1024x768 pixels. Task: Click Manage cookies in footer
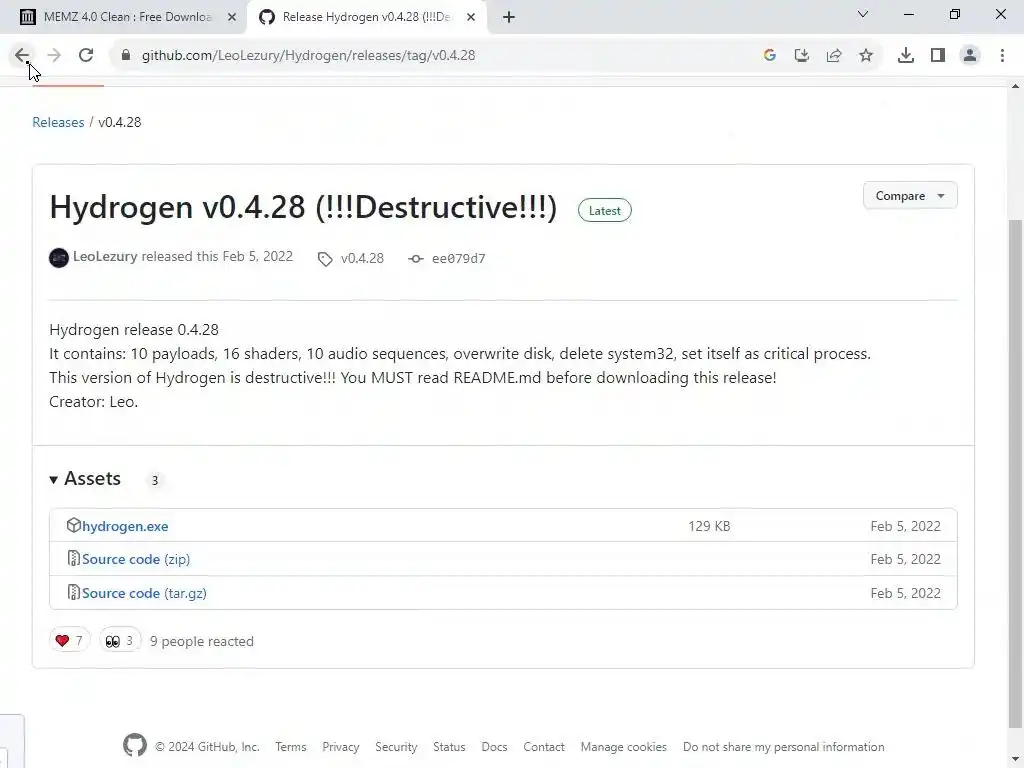[624, 747]
